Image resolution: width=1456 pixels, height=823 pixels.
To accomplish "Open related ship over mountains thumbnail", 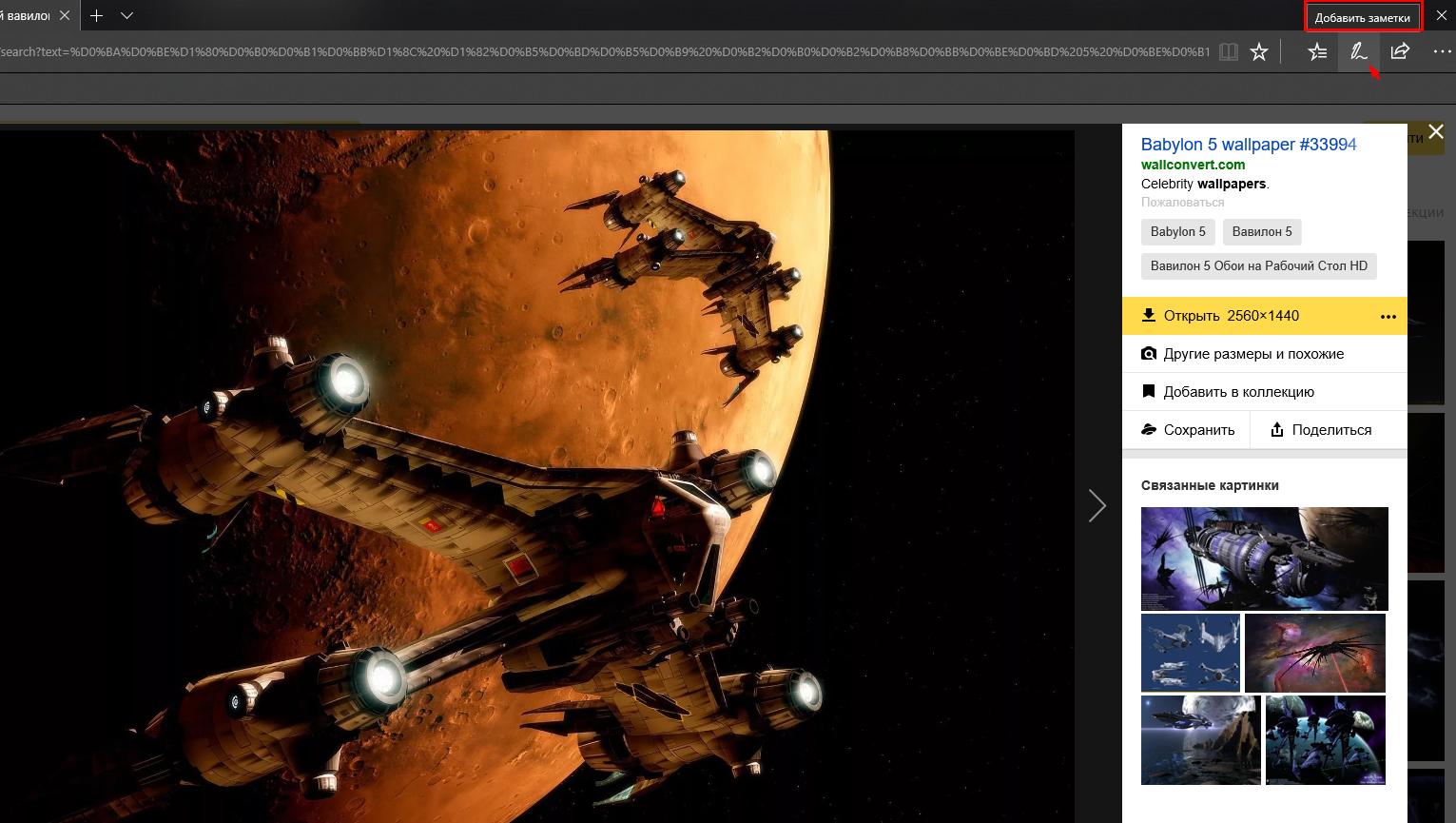I will point(1201,740).
